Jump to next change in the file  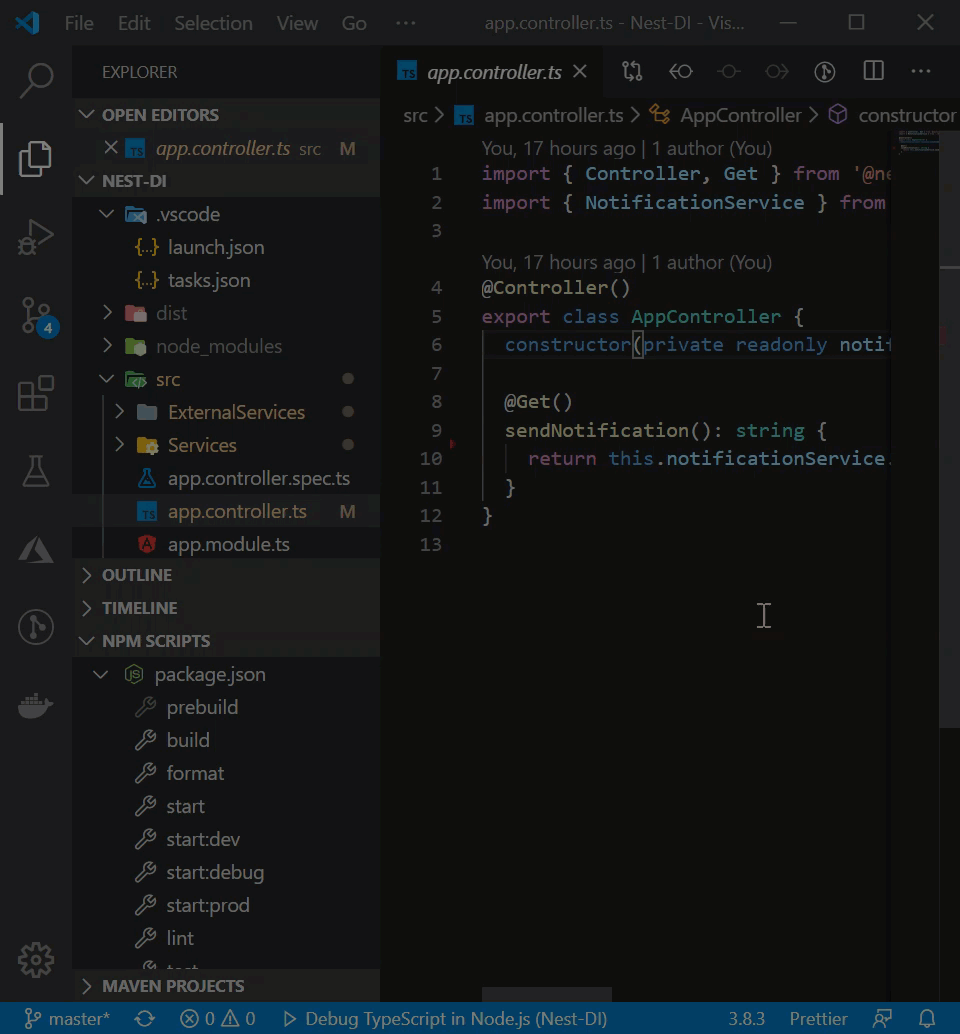777,71
